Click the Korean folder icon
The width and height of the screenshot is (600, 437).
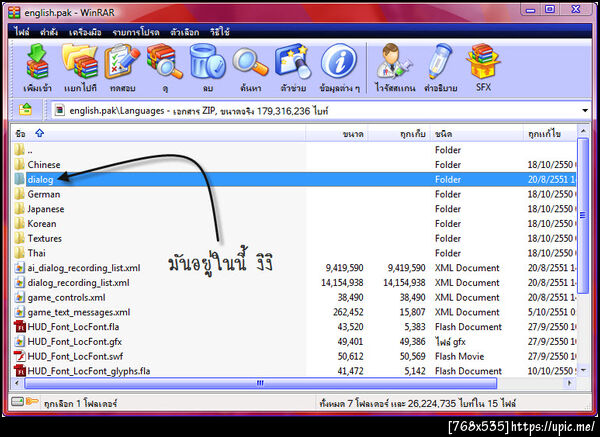coord(20,223)
